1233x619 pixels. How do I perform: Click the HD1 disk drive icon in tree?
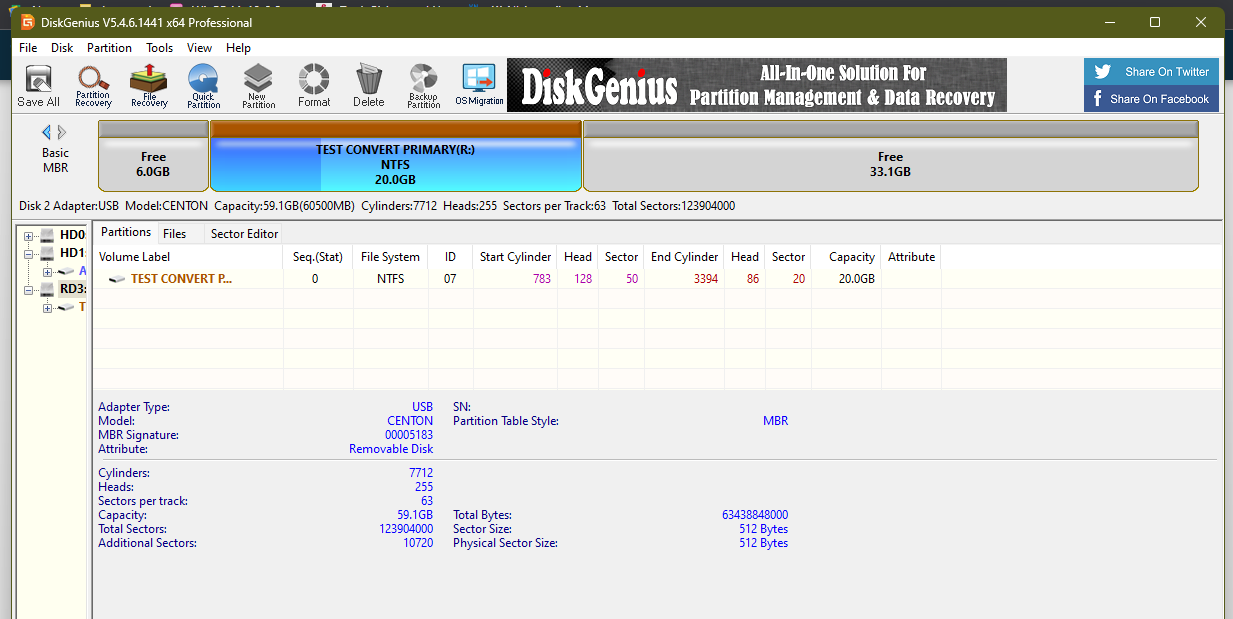point(47,254)
